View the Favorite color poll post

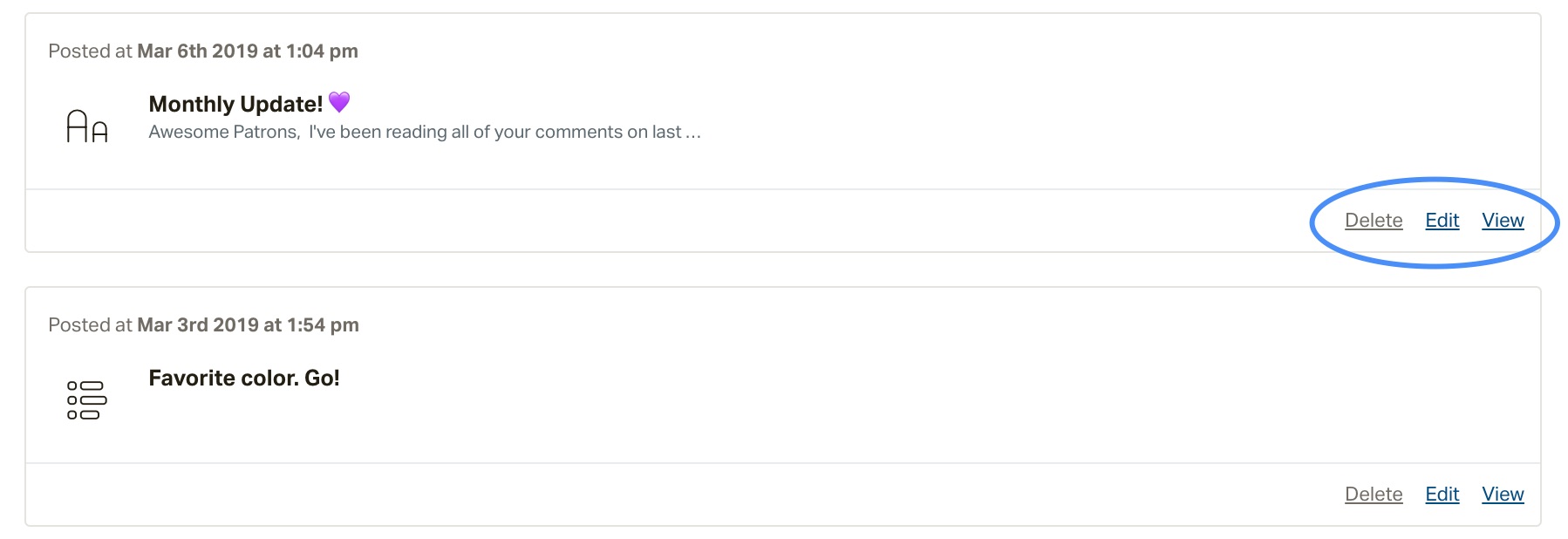pos(1503,495)
